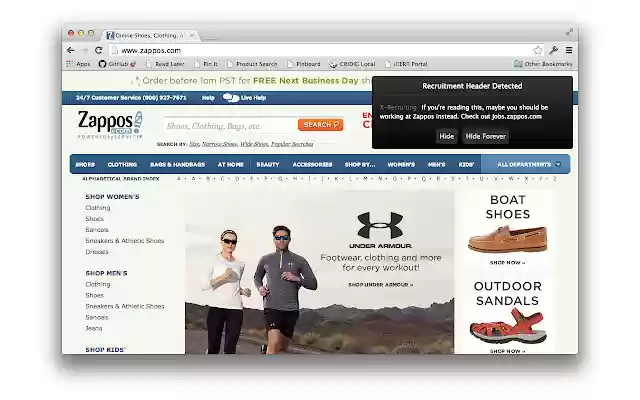
Task: Click the orange SEARCH button
Action: [320, 124]
